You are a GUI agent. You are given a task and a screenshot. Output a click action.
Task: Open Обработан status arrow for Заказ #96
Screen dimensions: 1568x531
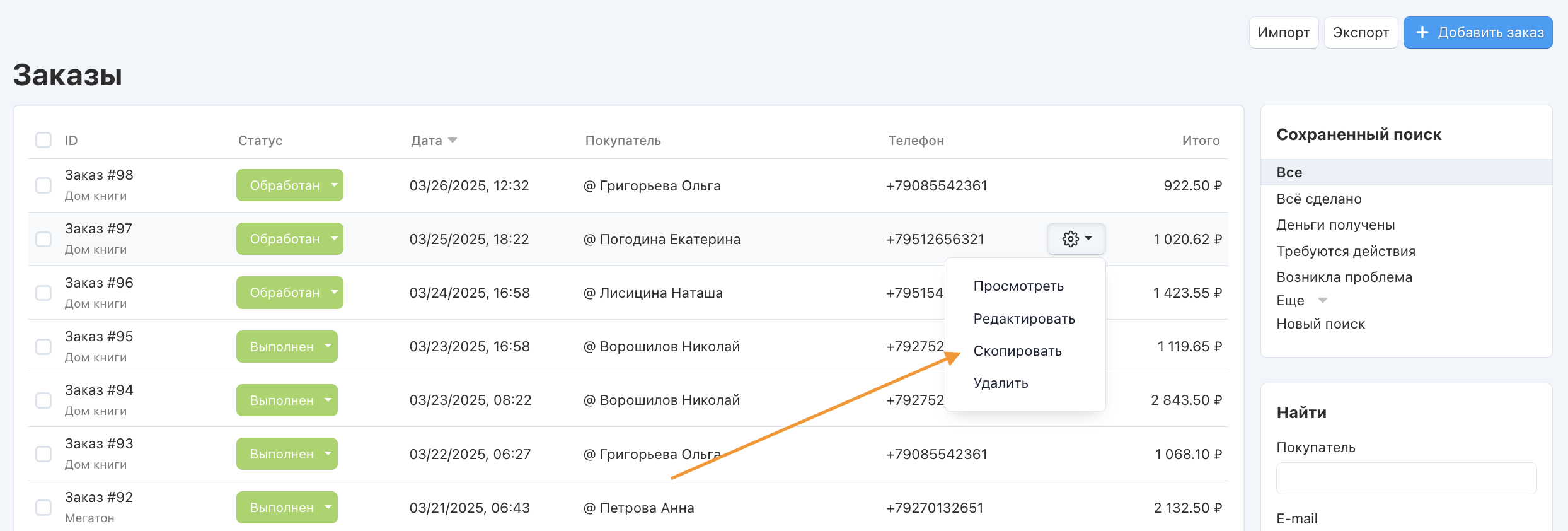[334, 293]
